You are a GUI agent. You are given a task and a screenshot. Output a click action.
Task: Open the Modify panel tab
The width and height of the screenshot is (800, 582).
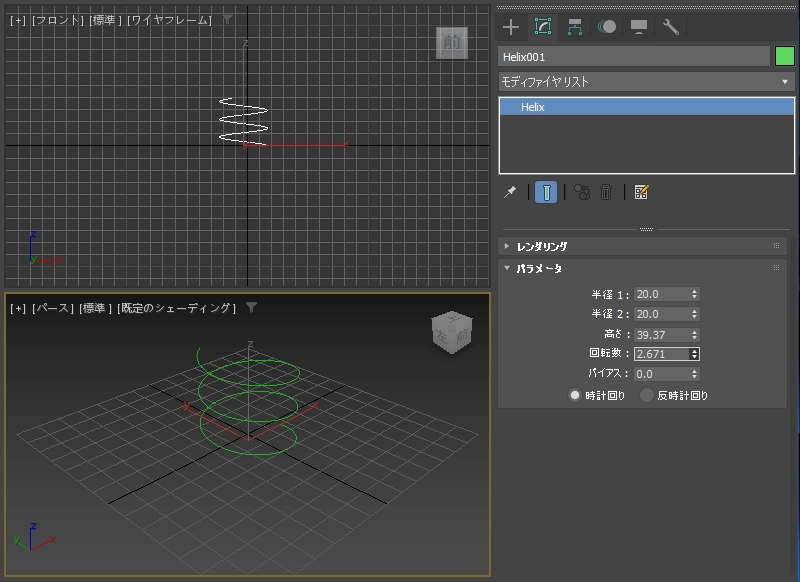point(543,27)
